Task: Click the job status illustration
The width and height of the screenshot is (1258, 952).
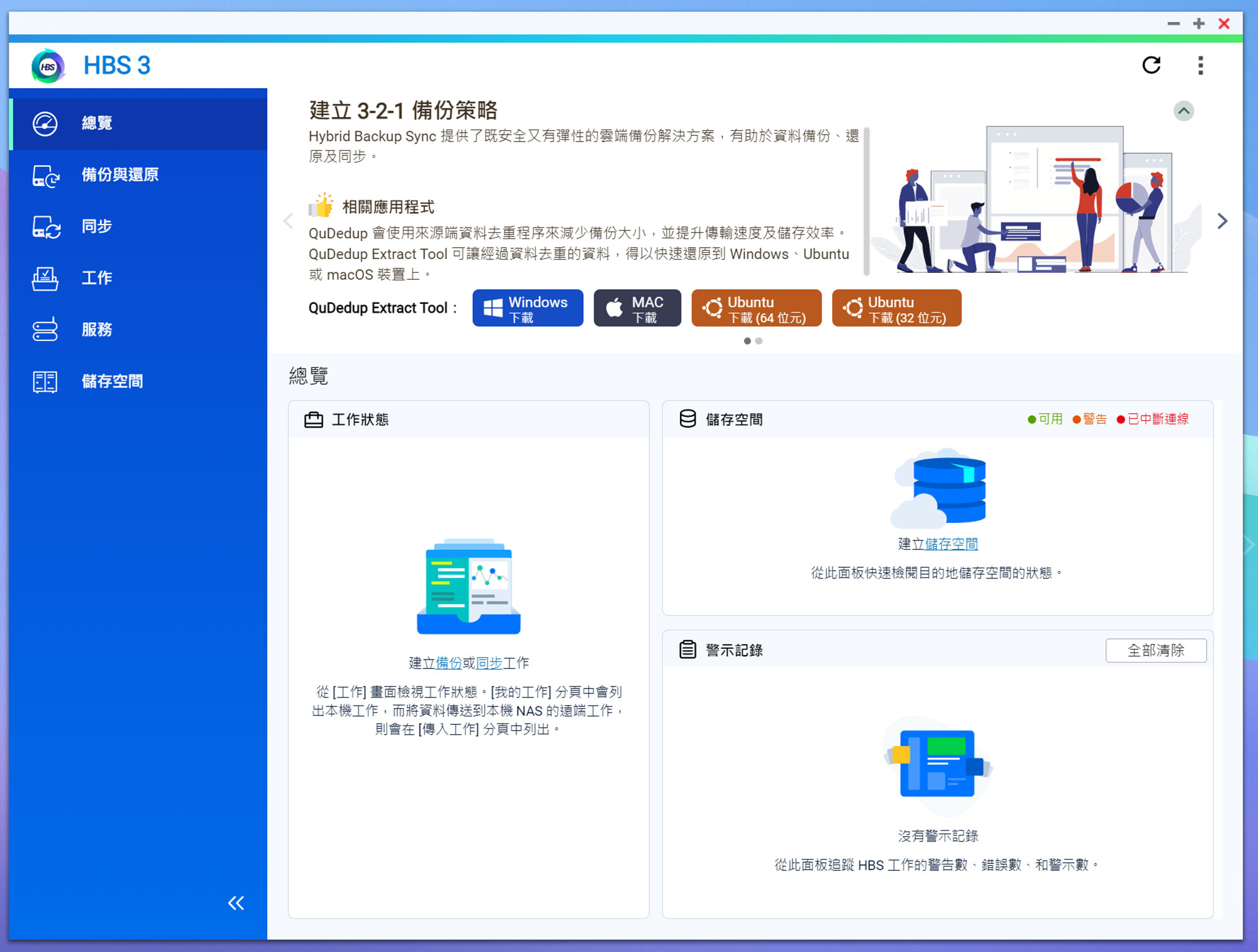Action: click(x=469, y=586)
